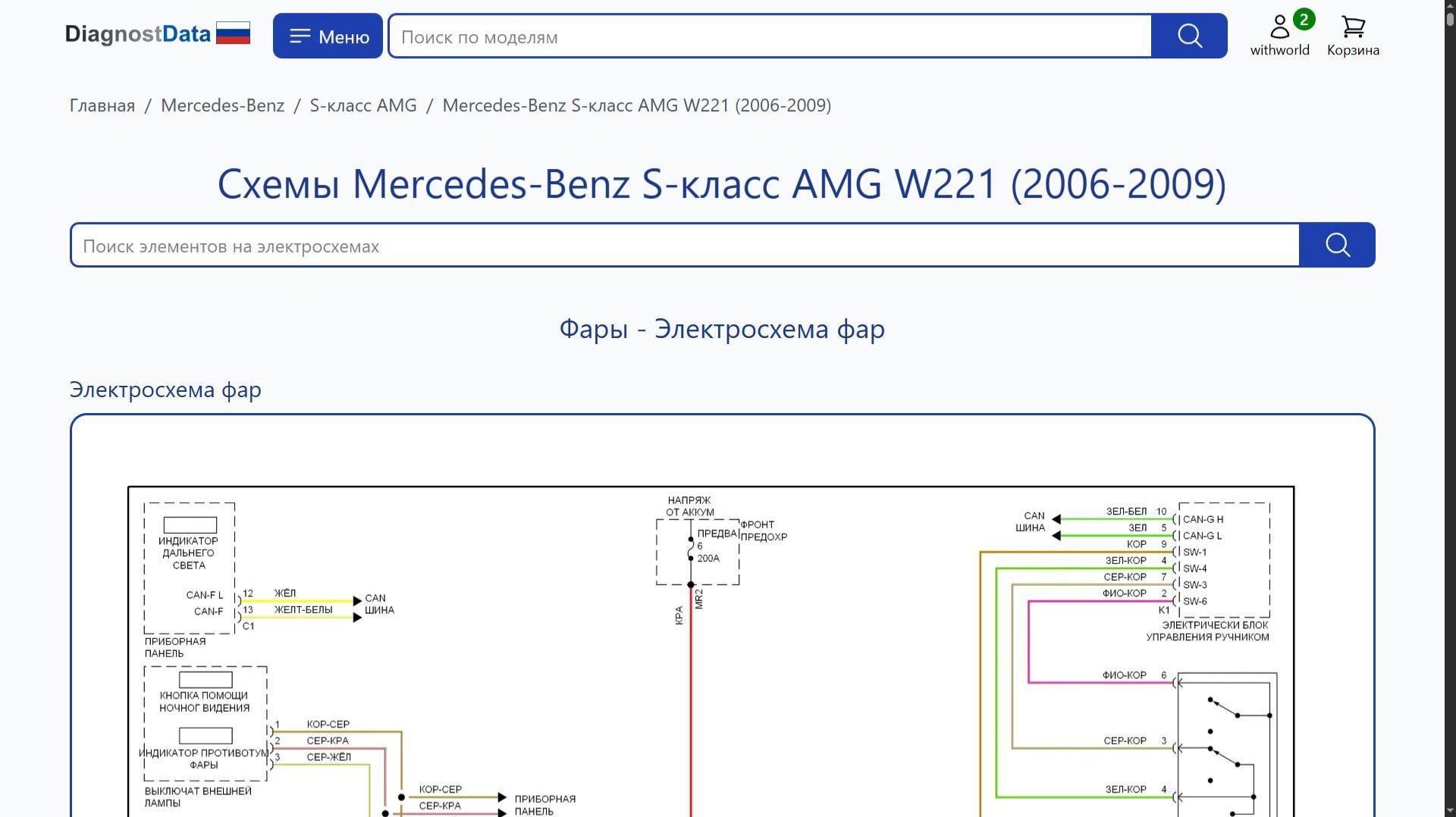Click the DiagnostData logo
This screenshot has height=817, width=1456.
(x=139, y=33)
